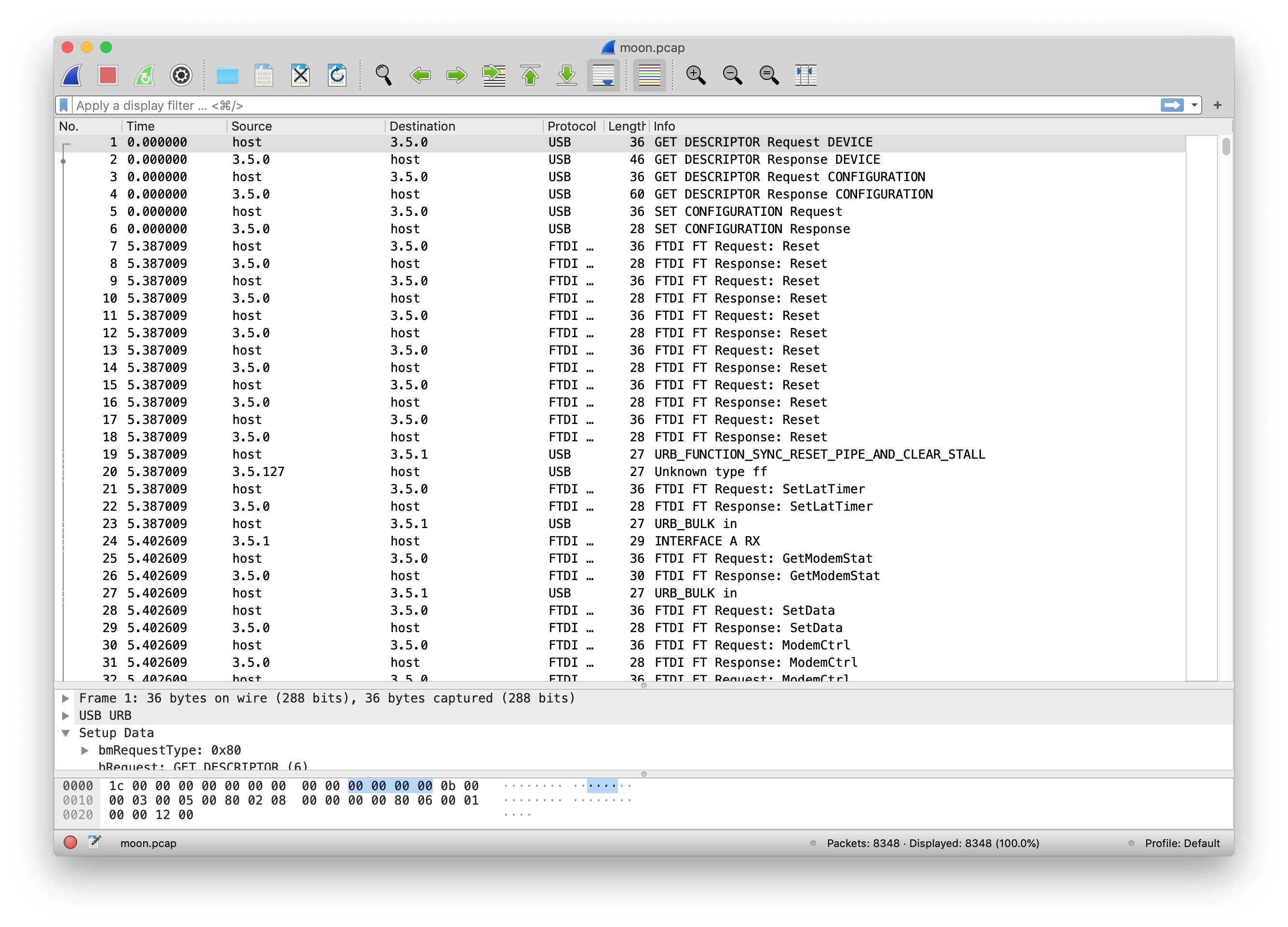Image resolution: width=1288 pixels, height=927 pixels.
Task: Toggle packet list colorization
Action: 650,75
